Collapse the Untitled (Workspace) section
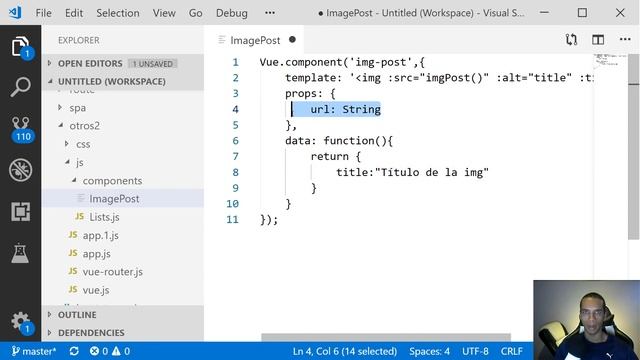 pos(122,81)
